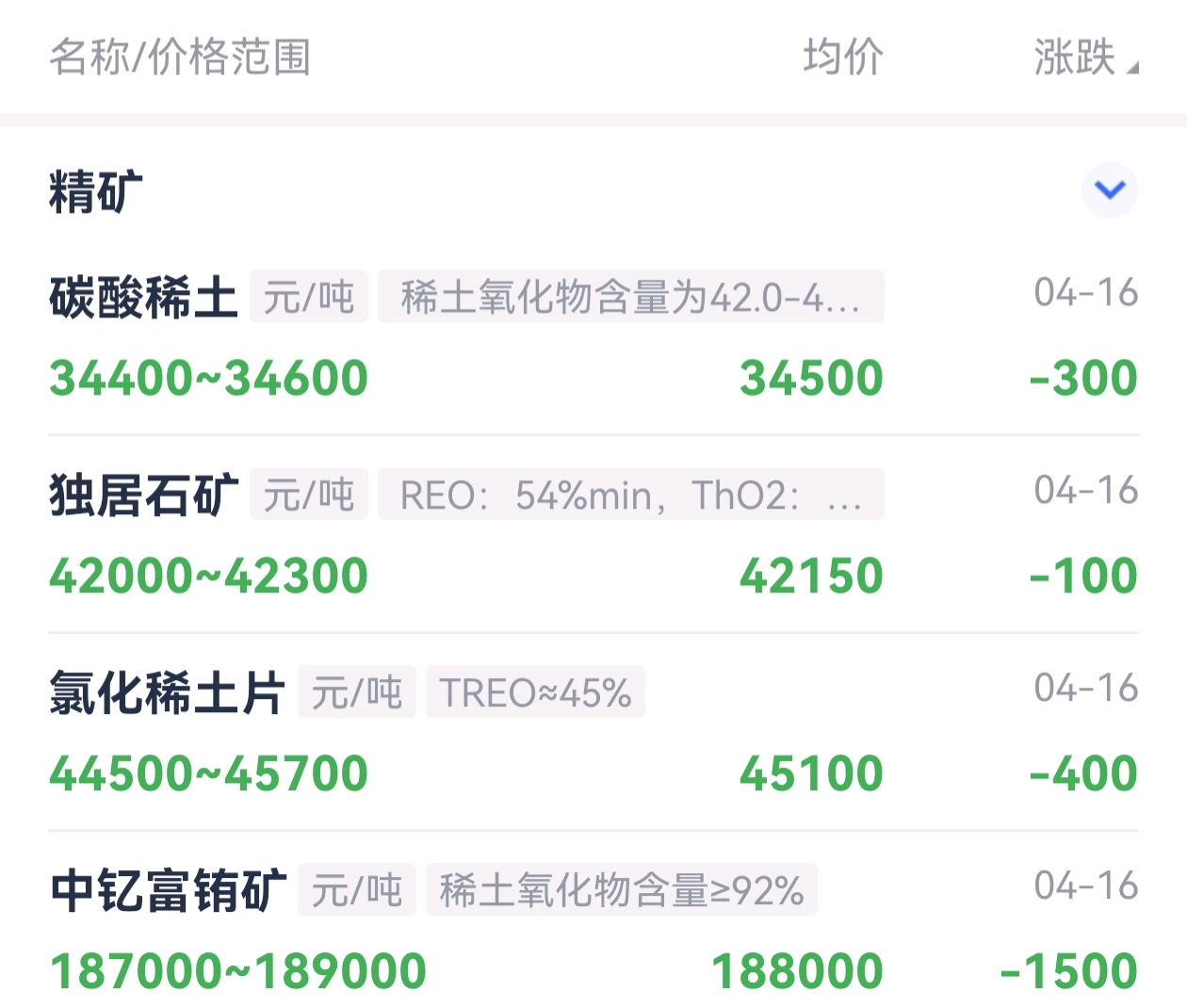Click the 04-16 date on 独居石矿 row
This screenshot has height=1008, width=1187.
coord(1085,490)
